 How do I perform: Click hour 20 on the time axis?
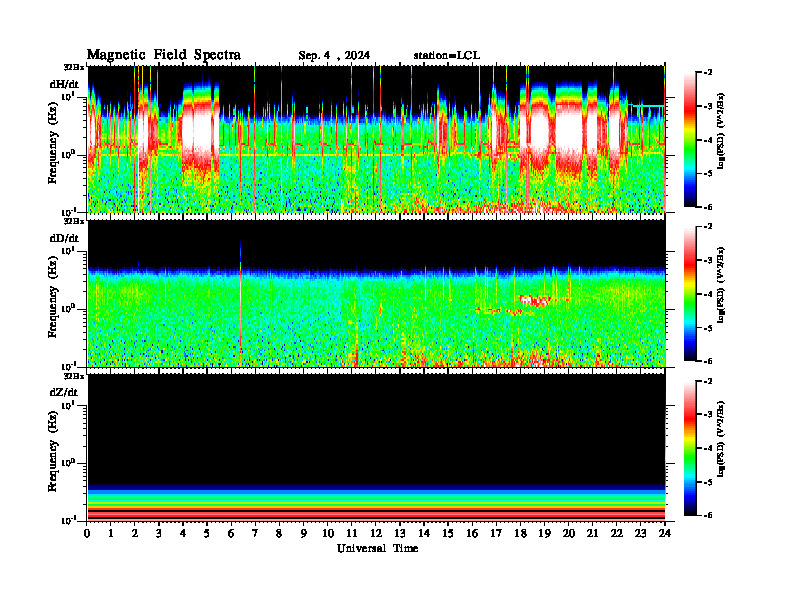[x=569, y=533]
